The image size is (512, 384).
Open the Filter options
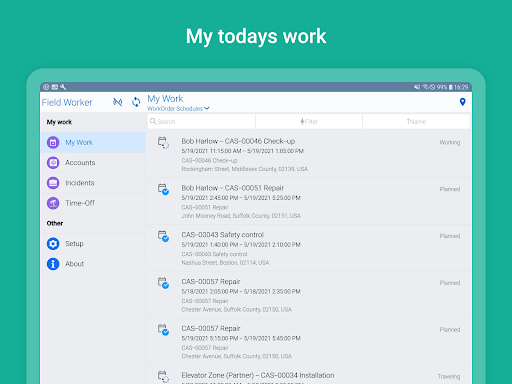coord(309,121)
